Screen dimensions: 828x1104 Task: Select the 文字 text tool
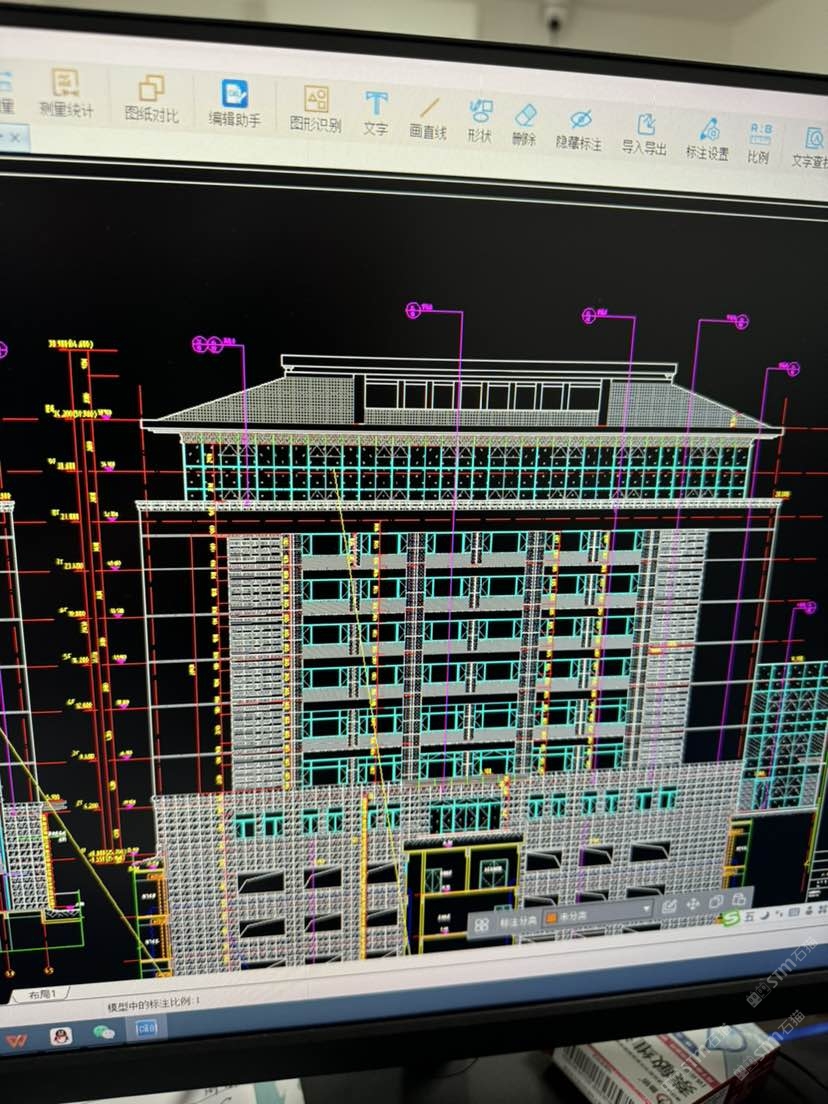[x=376, y=112]
